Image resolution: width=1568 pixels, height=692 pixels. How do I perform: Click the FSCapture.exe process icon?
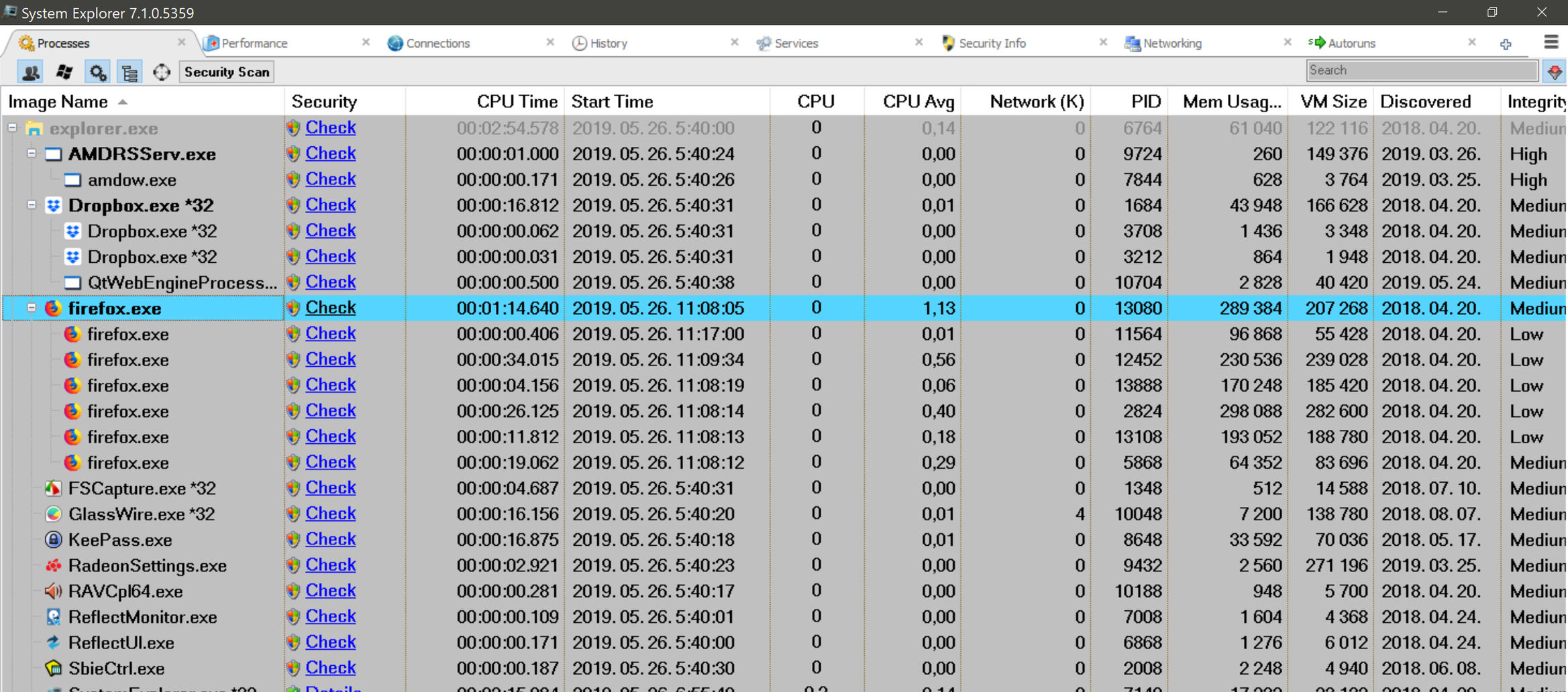click(53, 488)
